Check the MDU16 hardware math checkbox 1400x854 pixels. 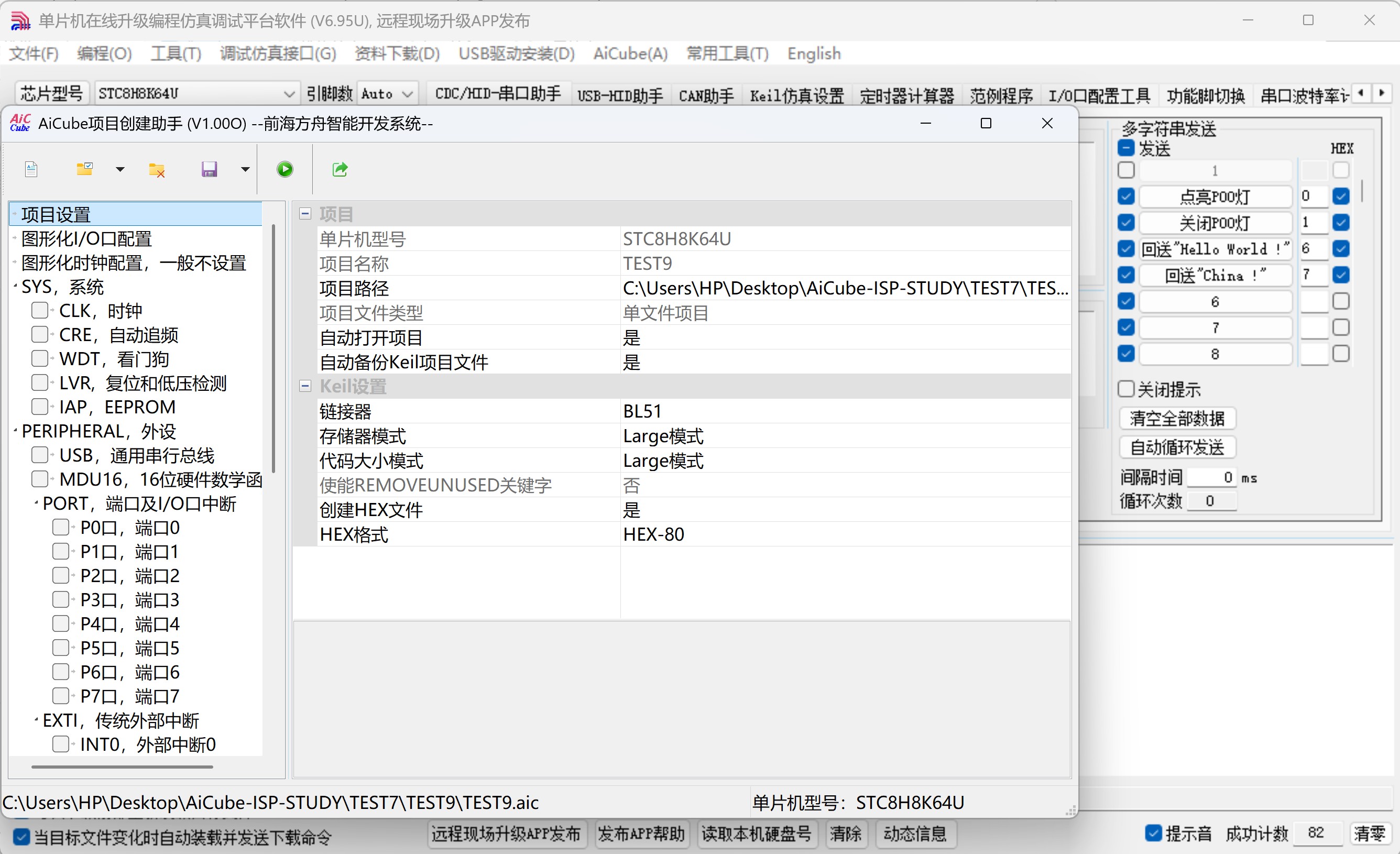coord(39,479)
